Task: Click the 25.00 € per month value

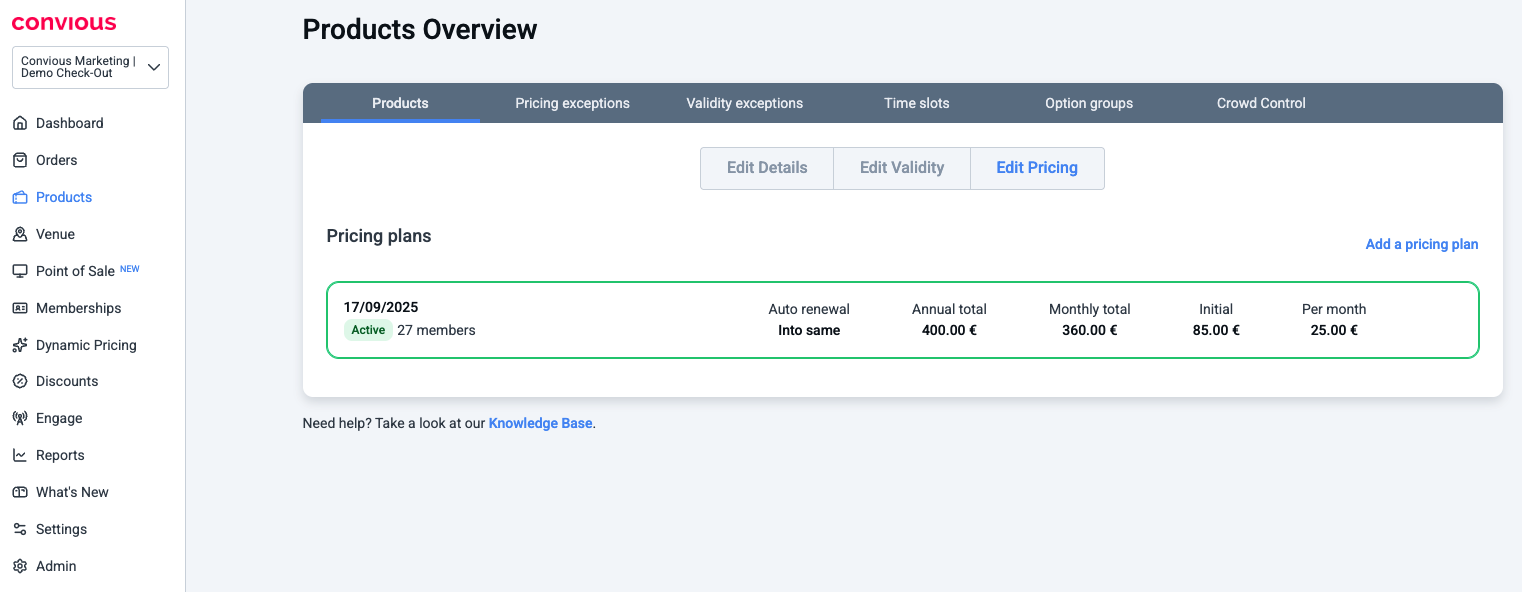Action: point(1334,330)
